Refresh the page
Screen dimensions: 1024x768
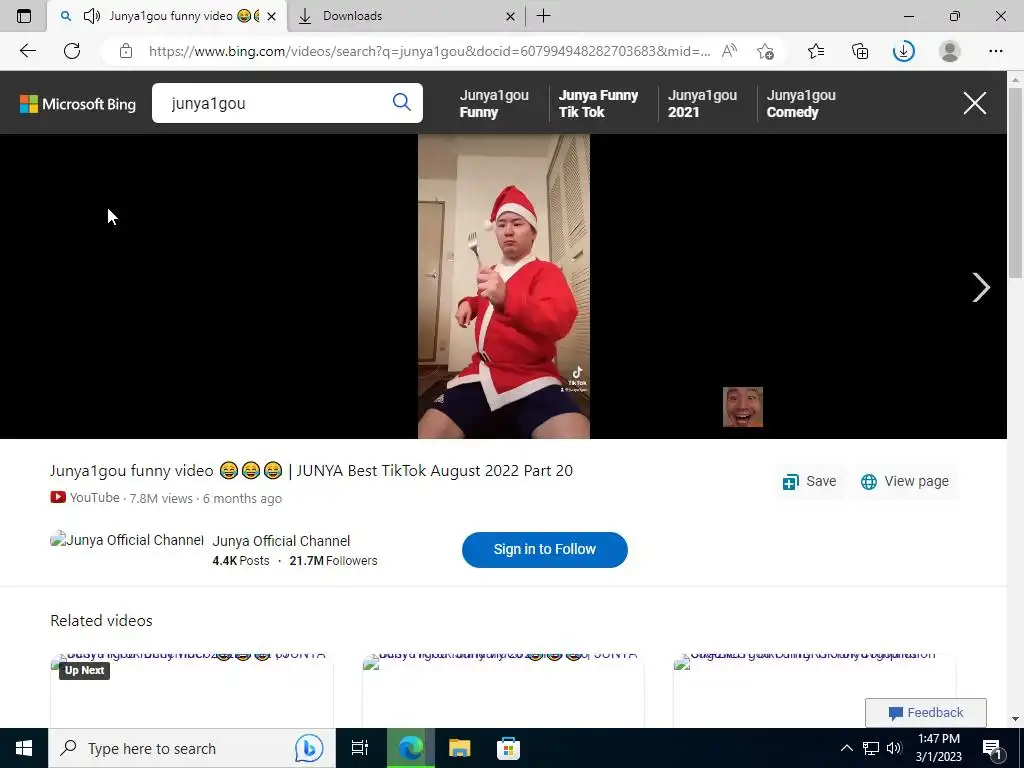[x=72, y=51]
